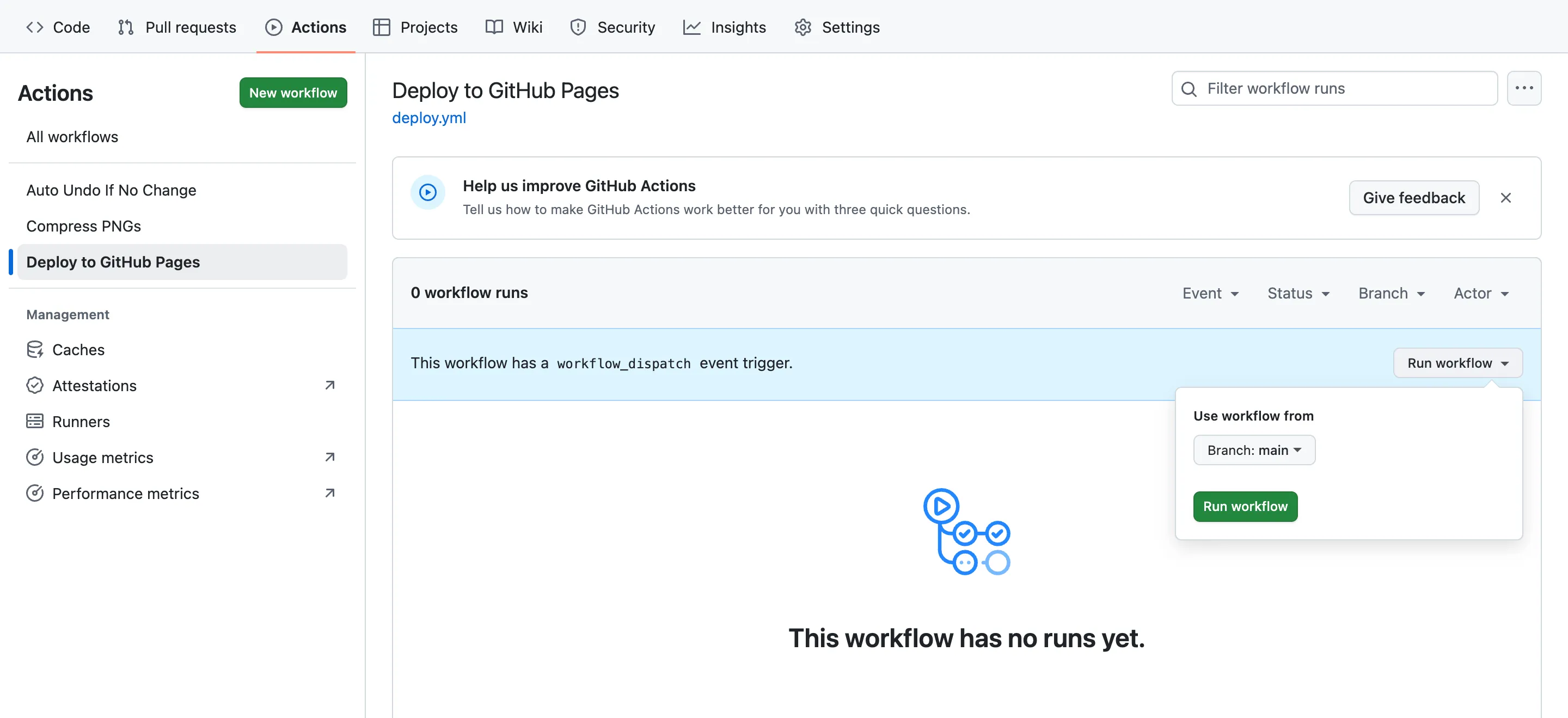Open the Event filter dropdown
The image size is (1568, 718).
pos(1210,294)
